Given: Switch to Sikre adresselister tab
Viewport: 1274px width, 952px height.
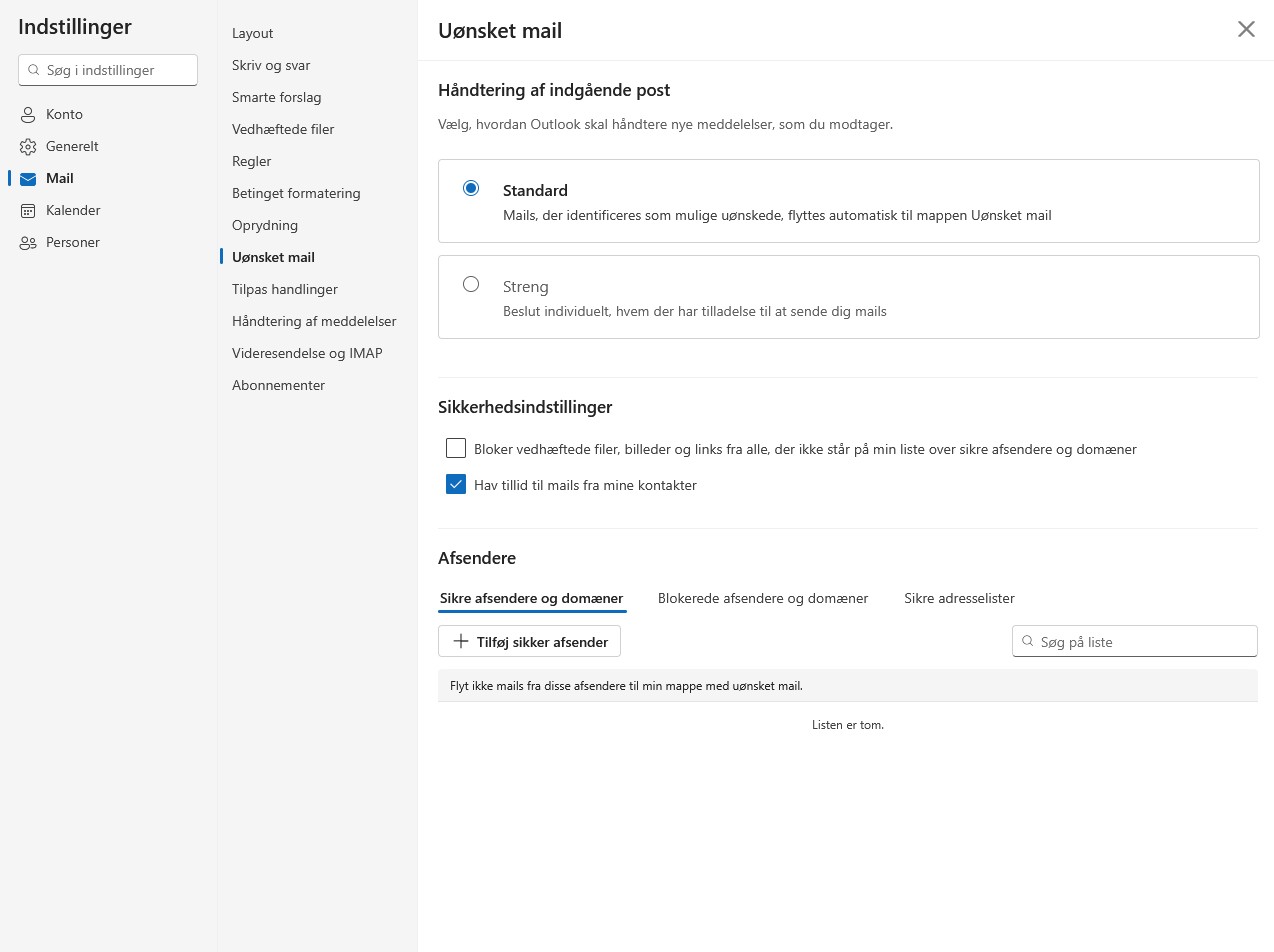Looking at the screenshot, I should (959, 598).
